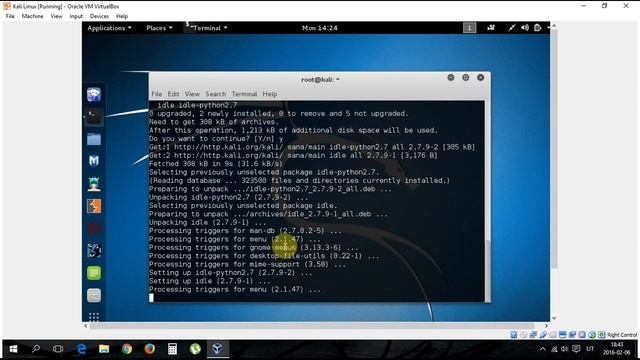The image size is (640, 360).
Task: Open the terminal's Terminal menu
Action: [x=244, y=94]
